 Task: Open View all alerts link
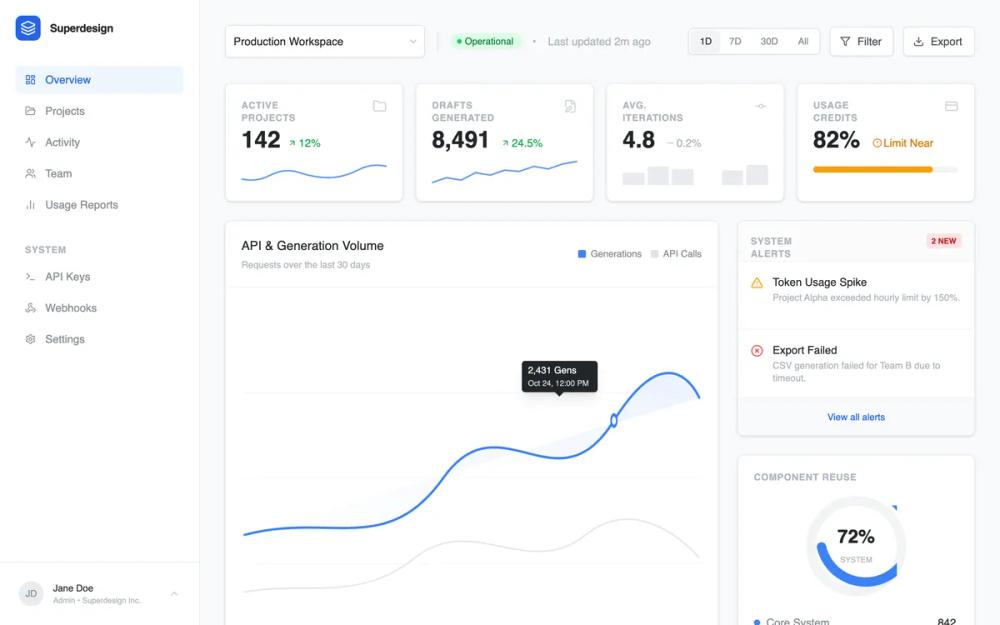point(855,417)
